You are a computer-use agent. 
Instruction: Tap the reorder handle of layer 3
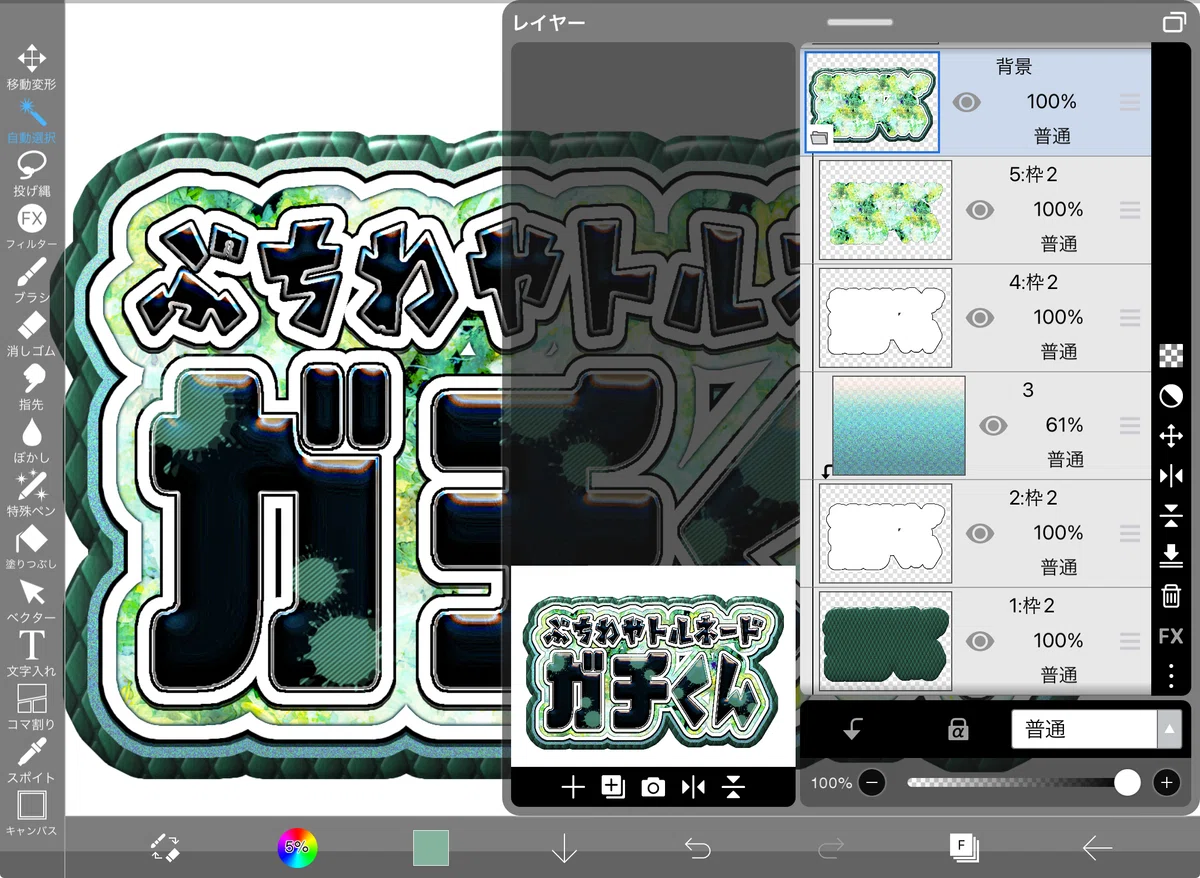1130,426
